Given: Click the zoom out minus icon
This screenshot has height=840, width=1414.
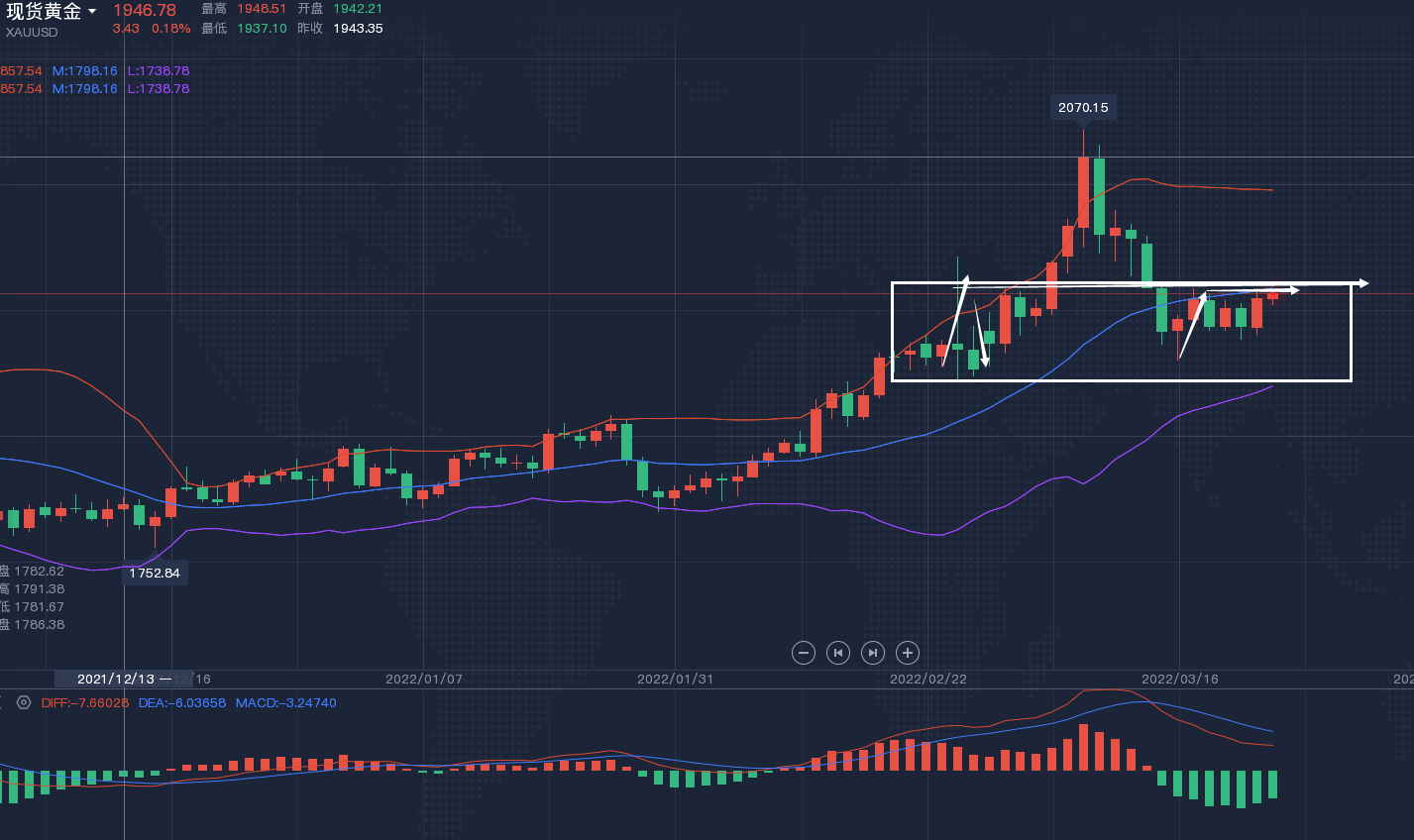Looking at the screenshot, I should (x=804, y=652).
